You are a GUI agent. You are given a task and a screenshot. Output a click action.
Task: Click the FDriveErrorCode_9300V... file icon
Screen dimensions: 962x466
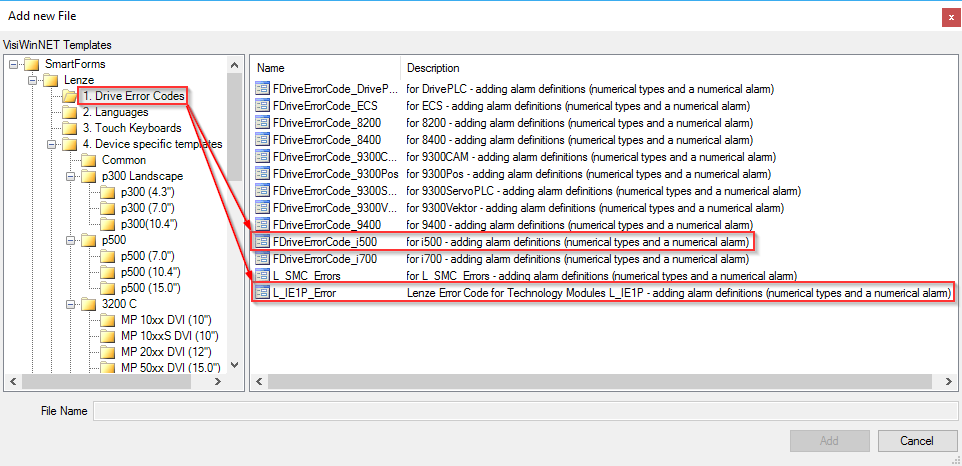tap(262, 207)
